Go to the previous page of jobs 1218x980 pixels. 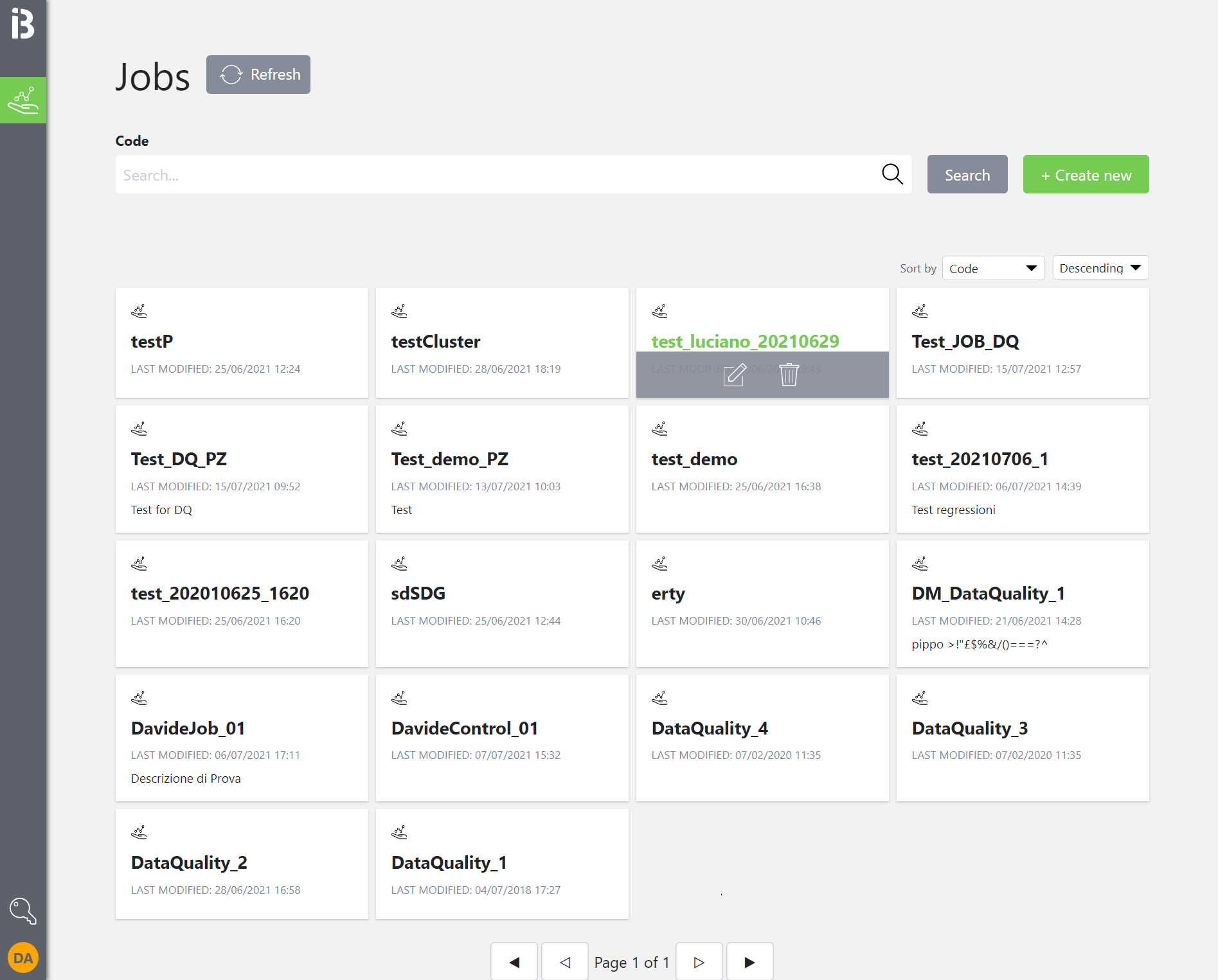[565, 962]
